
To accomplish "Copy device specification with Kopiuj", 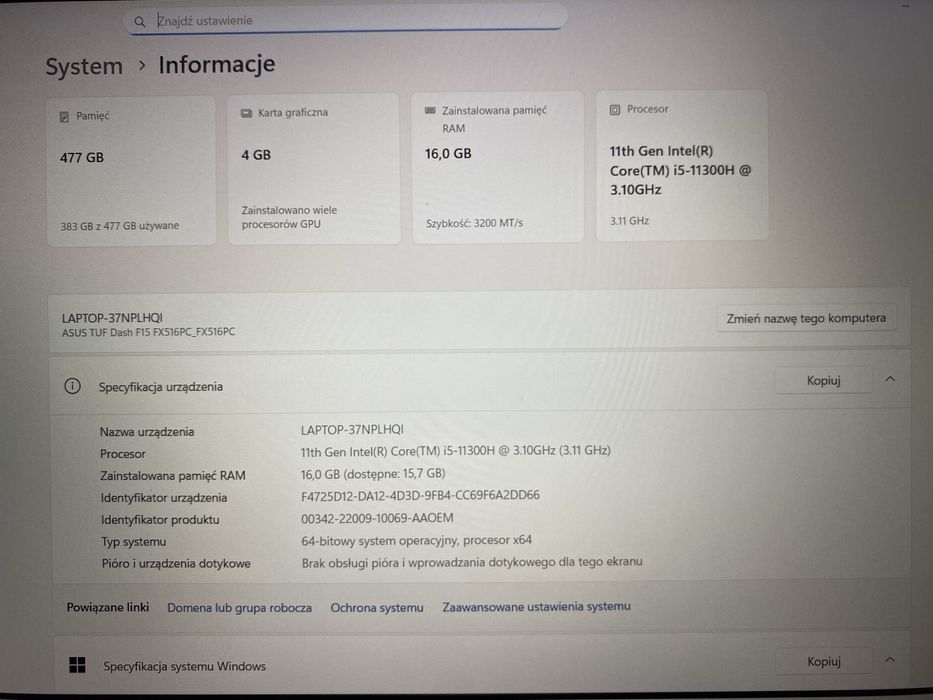I will pyautogui.click(x=824, y=380).
